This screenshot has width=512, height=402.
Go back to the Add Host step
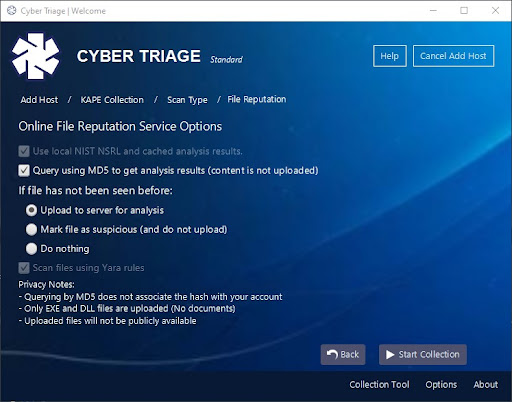pyautogui.click(x=39, y=100)
